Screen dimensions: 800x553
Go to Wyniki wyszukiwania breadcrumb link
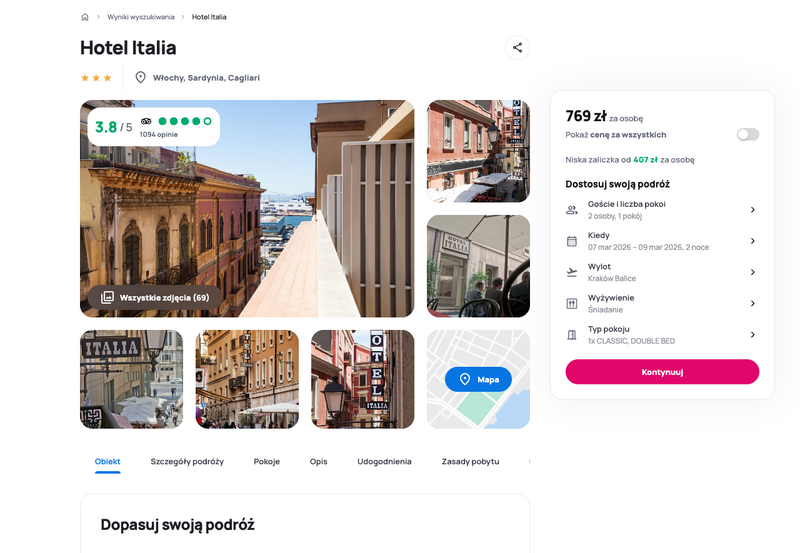click(141, 17)
